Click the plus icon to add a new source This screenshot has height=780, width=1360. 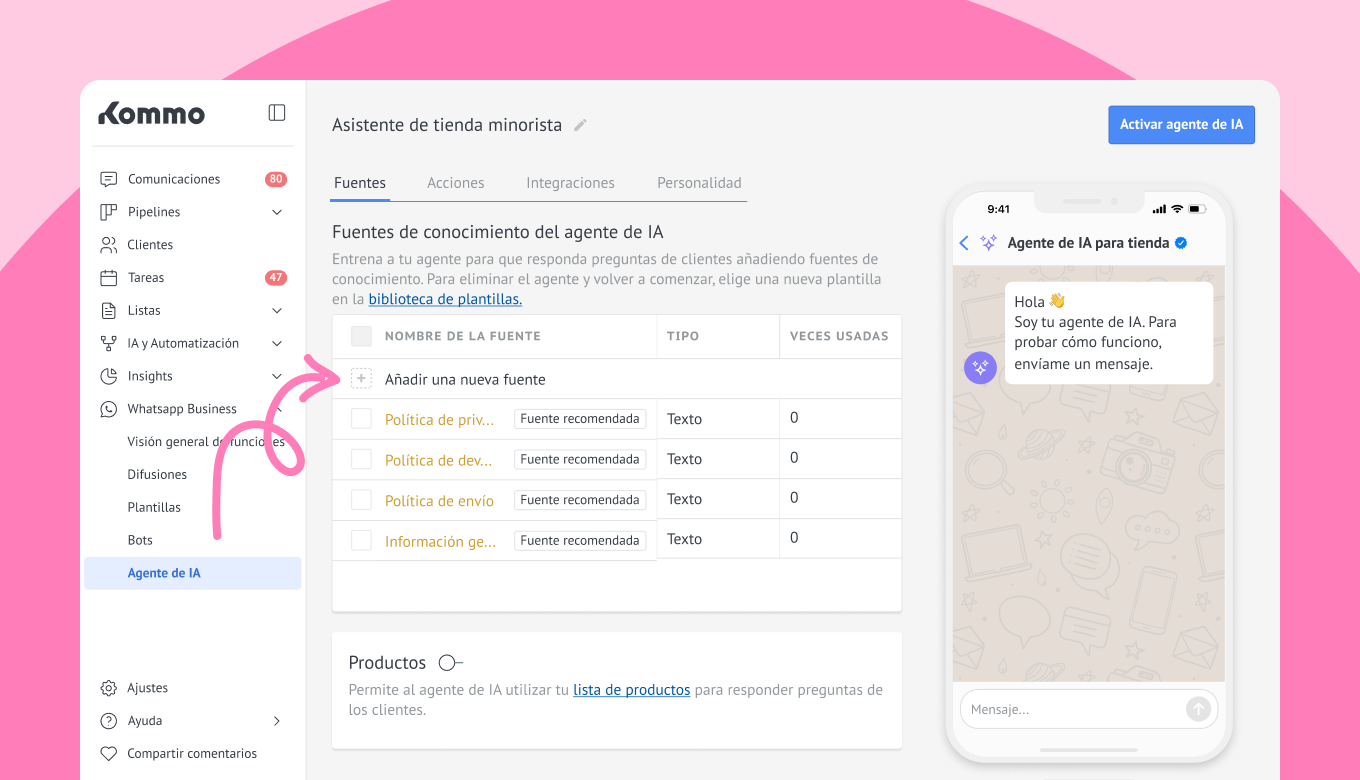pos(361,380)
